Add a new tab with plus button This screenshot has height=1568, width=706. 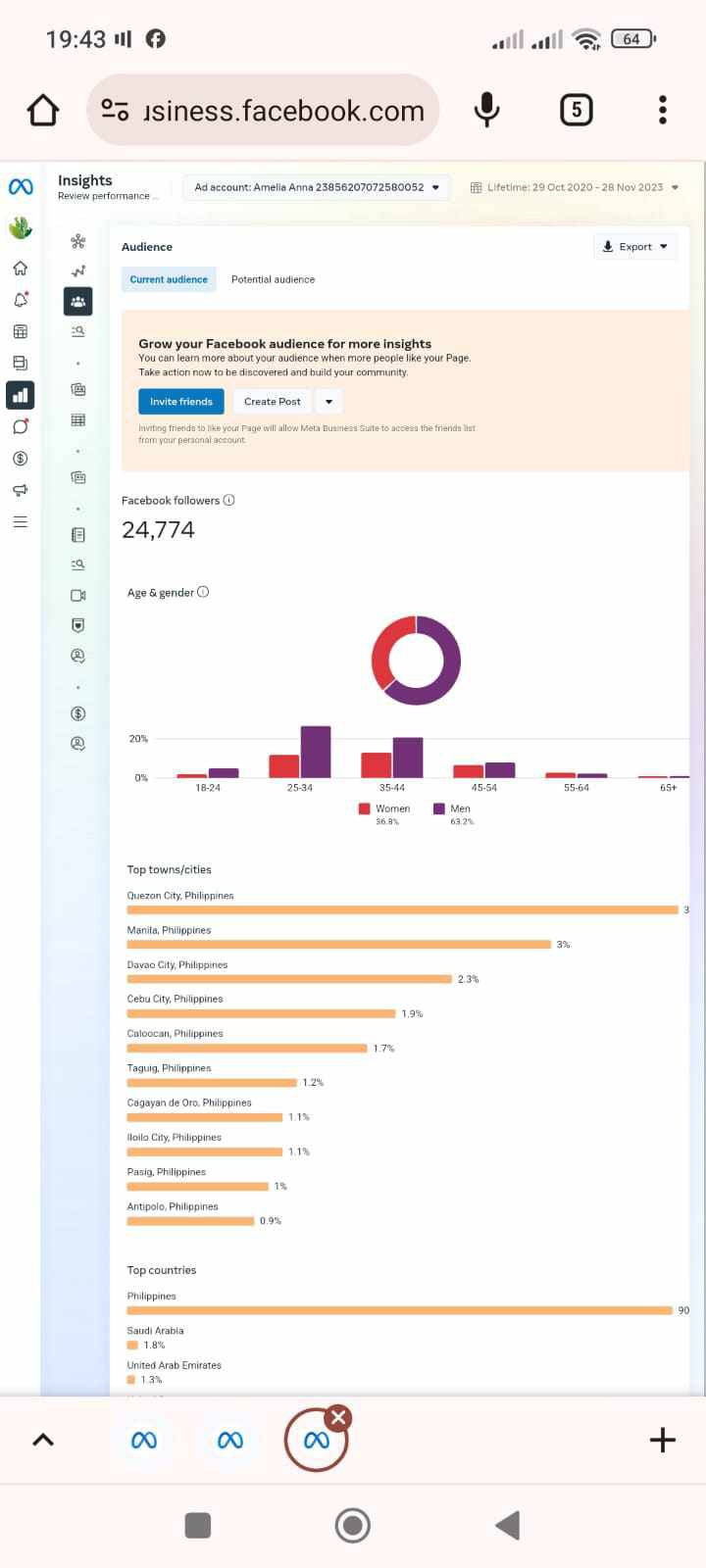pos(663,1440)
